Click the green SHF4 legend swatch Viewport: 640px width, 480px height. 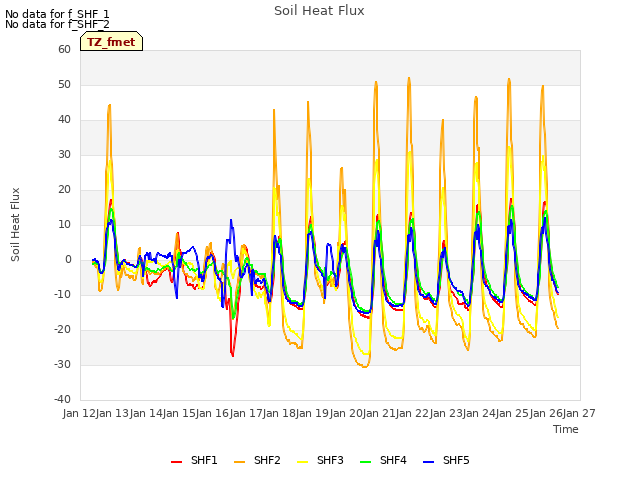pyautogui.click(x=366, y=462)
